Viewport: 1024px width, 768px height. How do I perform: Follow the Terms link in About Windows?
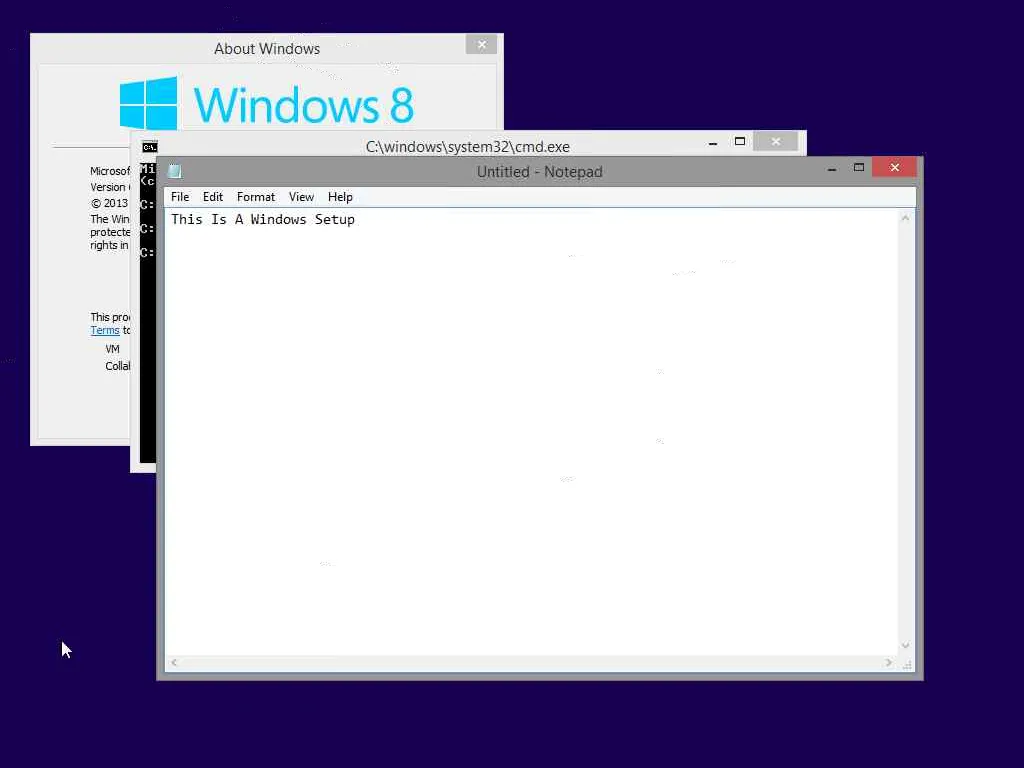[x=105, y=330]
